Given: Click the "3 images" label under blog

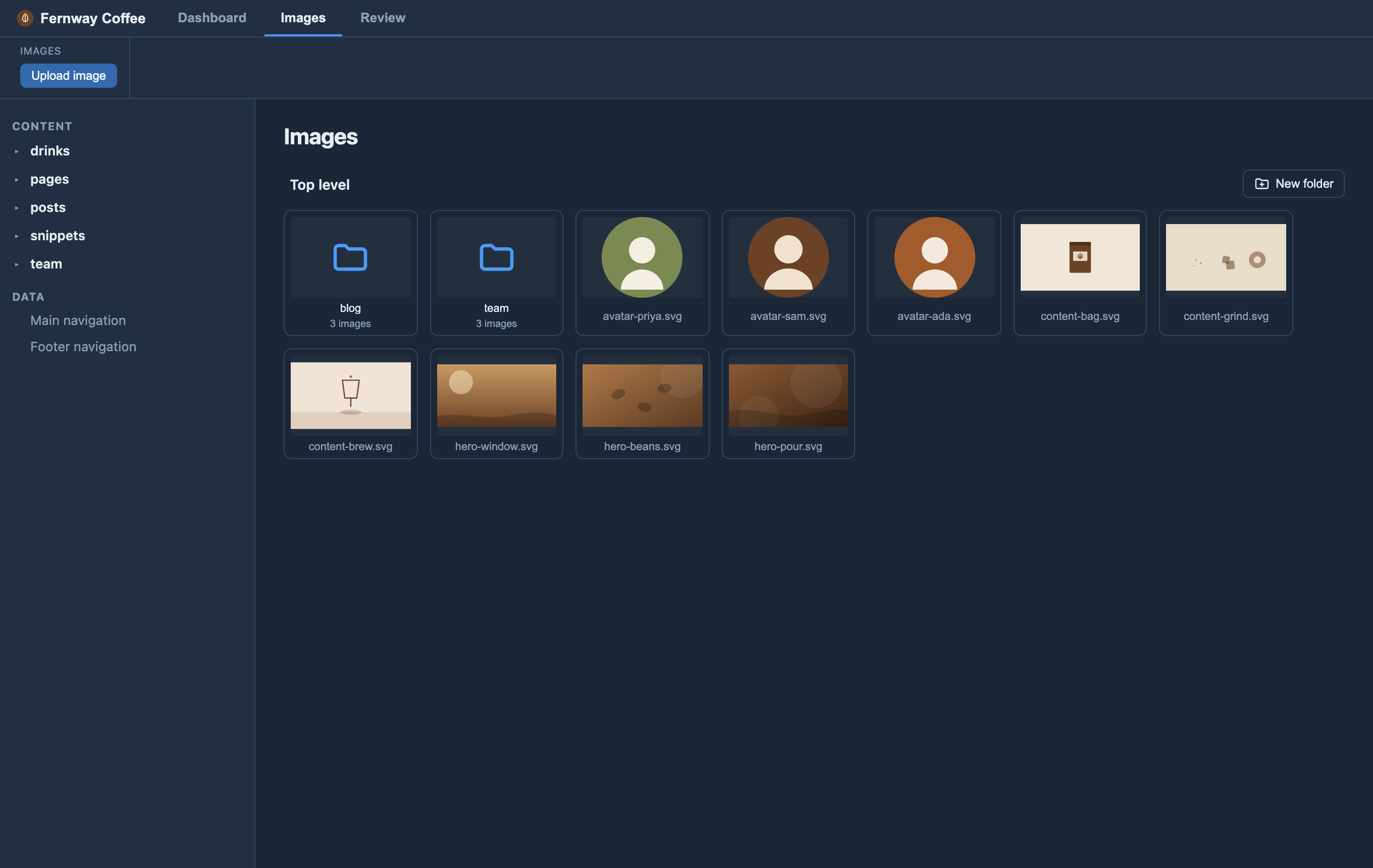Looking at the screenshot, I should pyautogui.click(x=350, y=323).
